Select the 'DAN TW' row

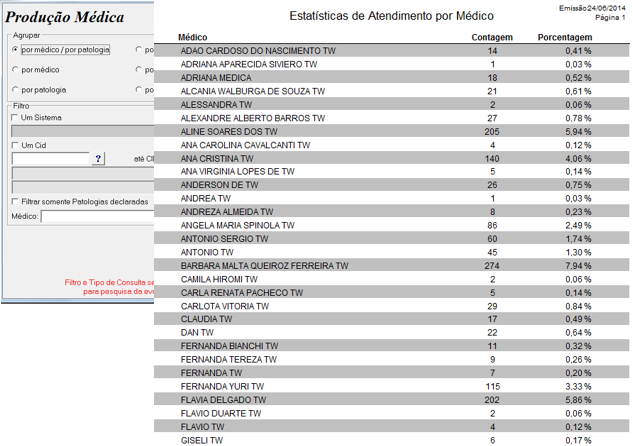[x=391, y=333]
